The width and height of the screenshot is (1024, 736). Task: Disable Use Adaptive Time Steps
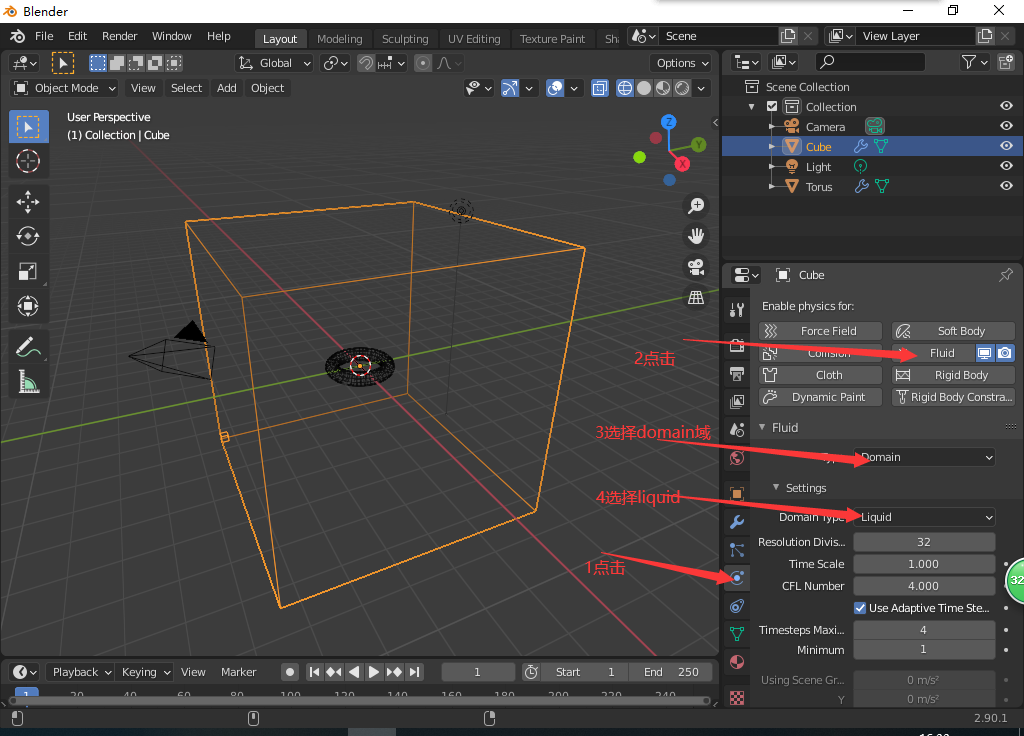point(860,607)
